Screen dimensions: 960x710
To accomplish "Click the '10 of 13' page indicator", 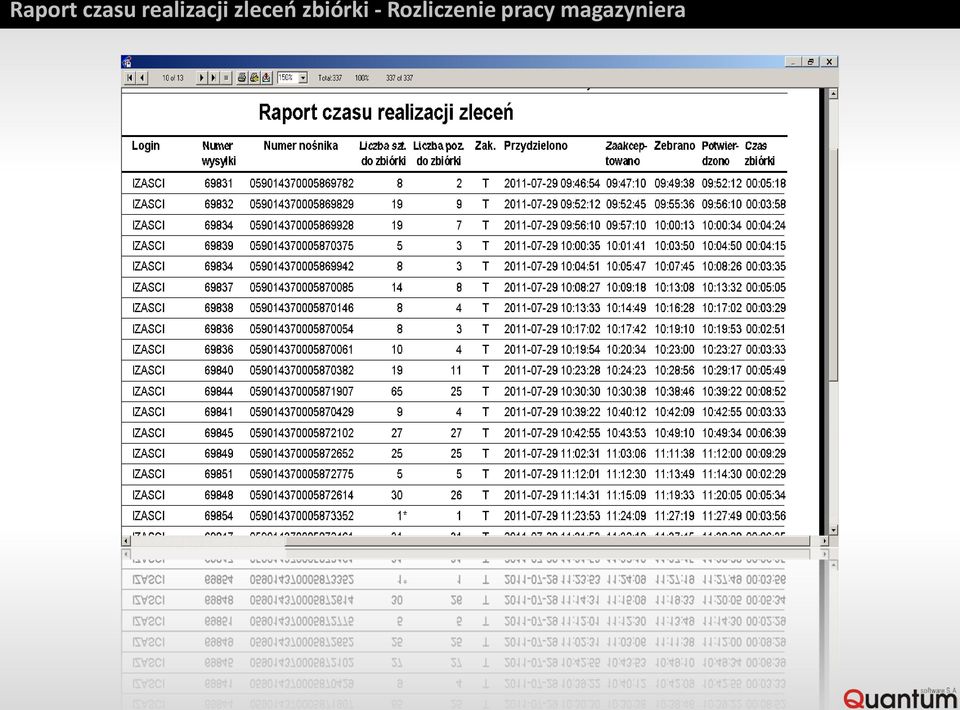I will (173, 78).
